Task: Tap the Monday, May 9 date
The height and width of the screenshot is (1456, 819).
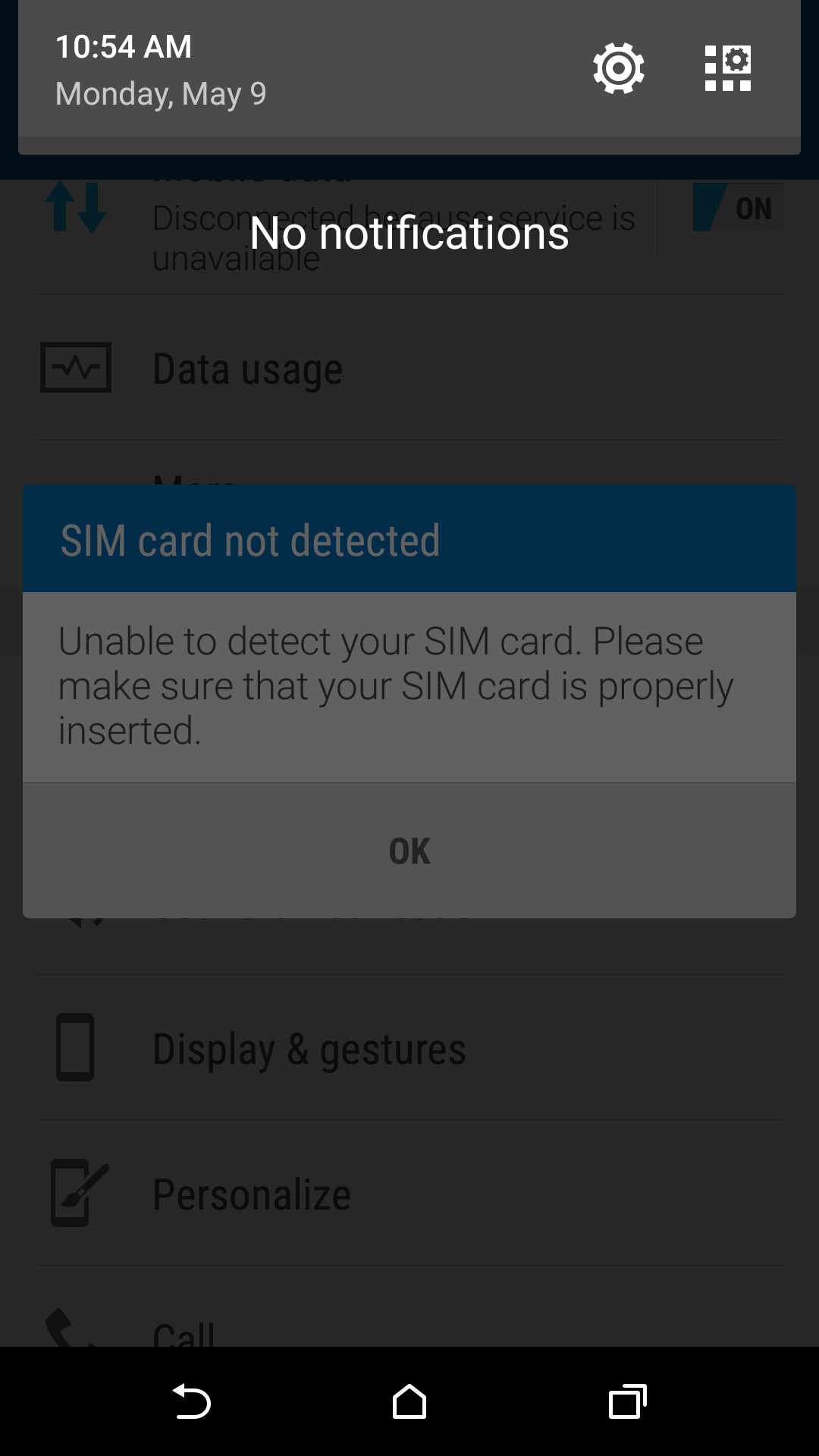Action: [161, 94]
